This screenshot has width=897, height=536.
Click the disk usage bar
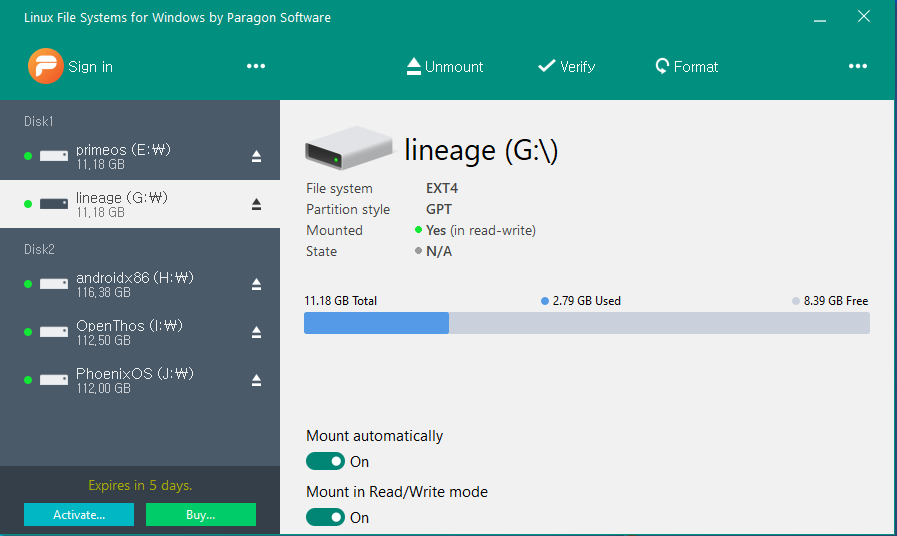point(587,323)
